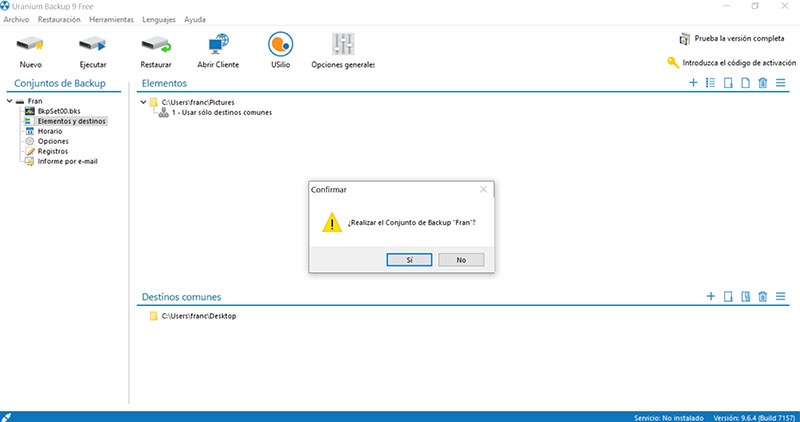Click the blank page icon in Elementos header
Viewport: 800px width, 422px height.
click(745, 83)
